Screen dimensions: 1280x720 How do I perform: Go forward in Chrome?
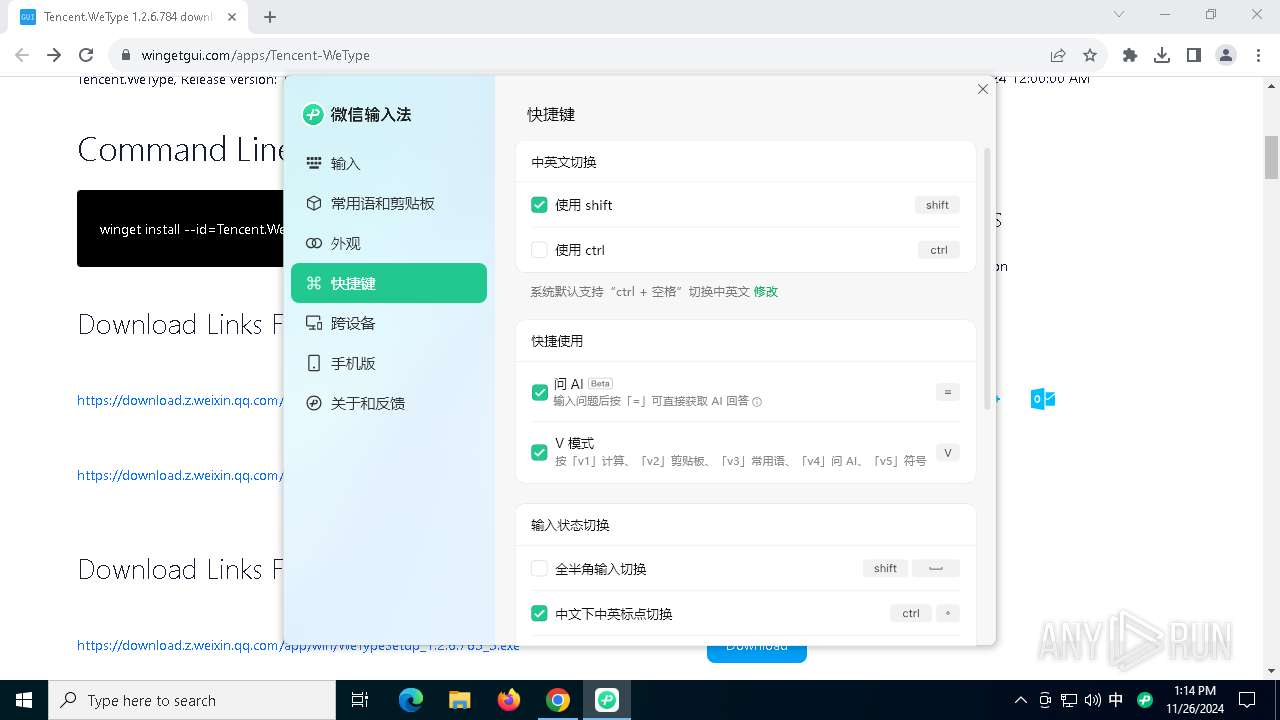[54, 55]
